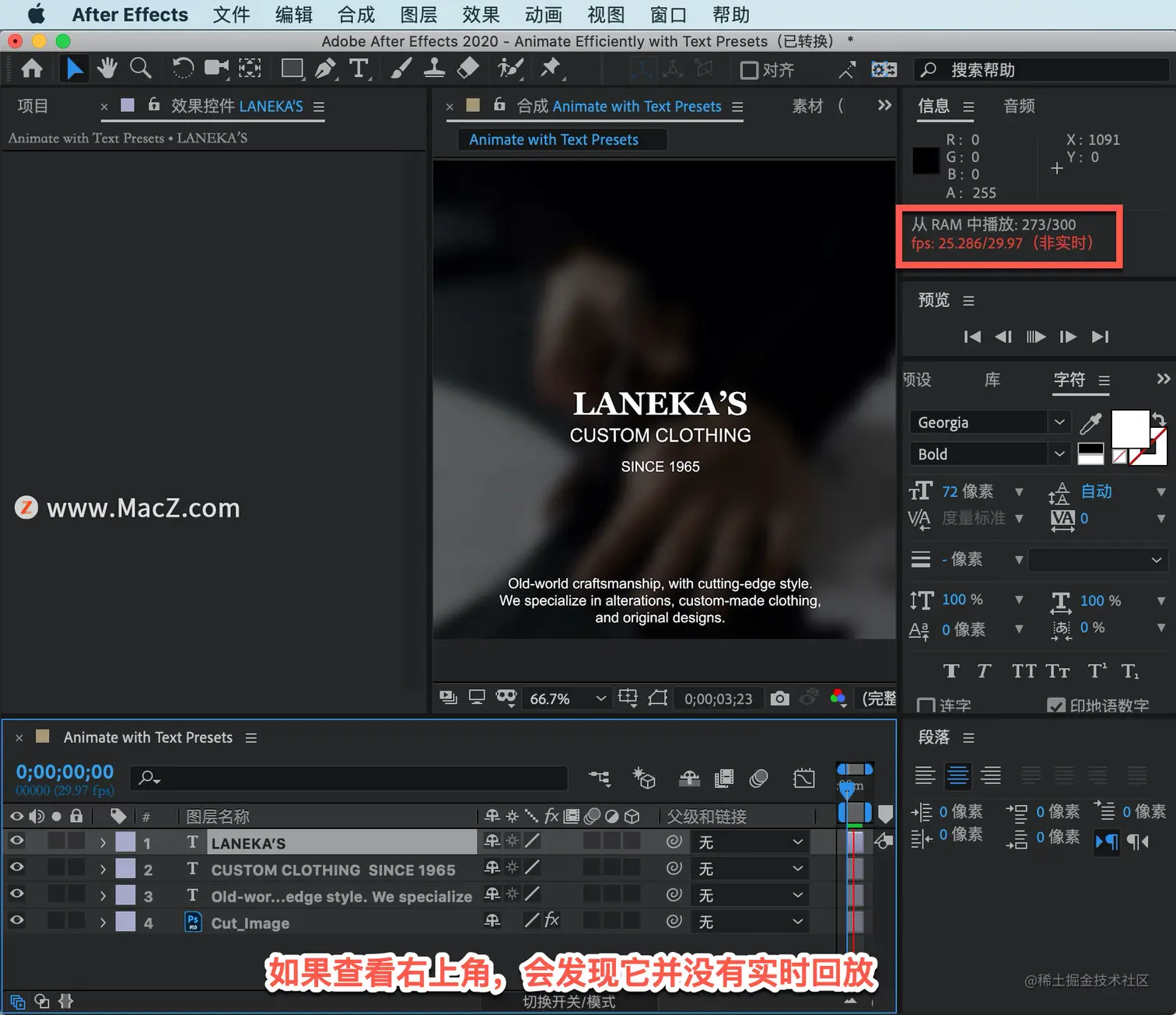Click the timeline layer search field
The width and height of the screenshot is (1176, 1015).
coord(350,778)
